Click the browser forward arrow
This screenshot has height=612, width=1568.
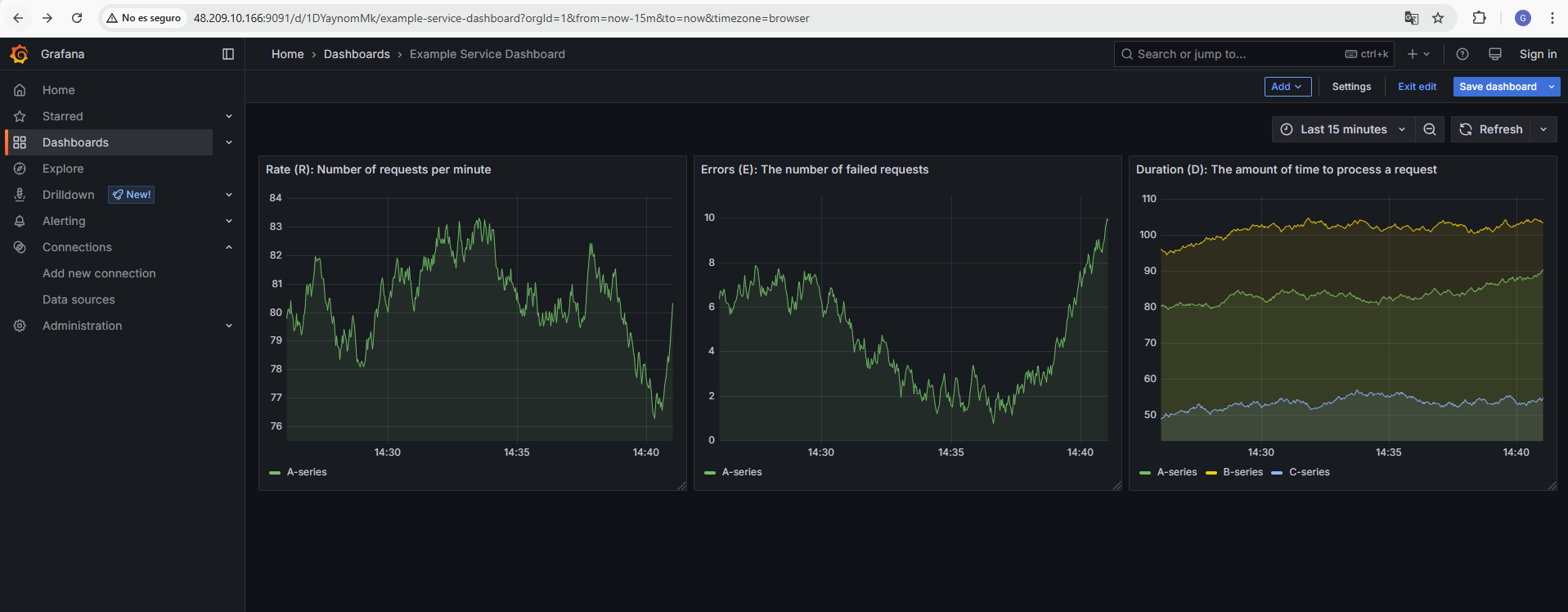[x=47, y=18]
